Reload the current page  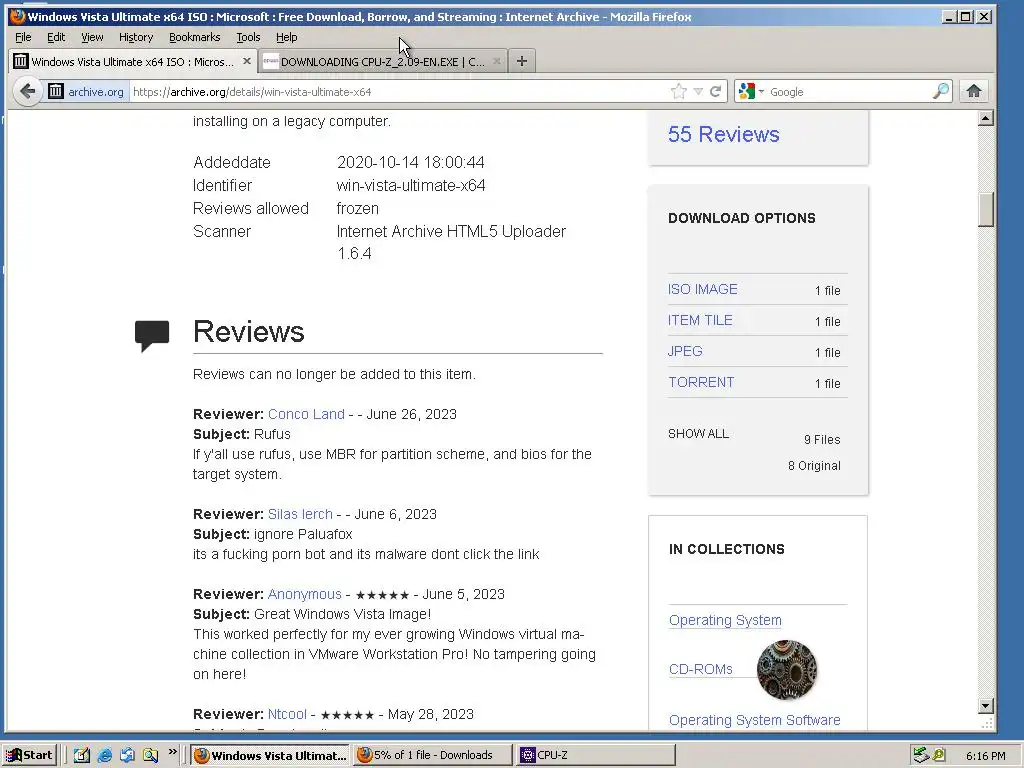(716, 91)
